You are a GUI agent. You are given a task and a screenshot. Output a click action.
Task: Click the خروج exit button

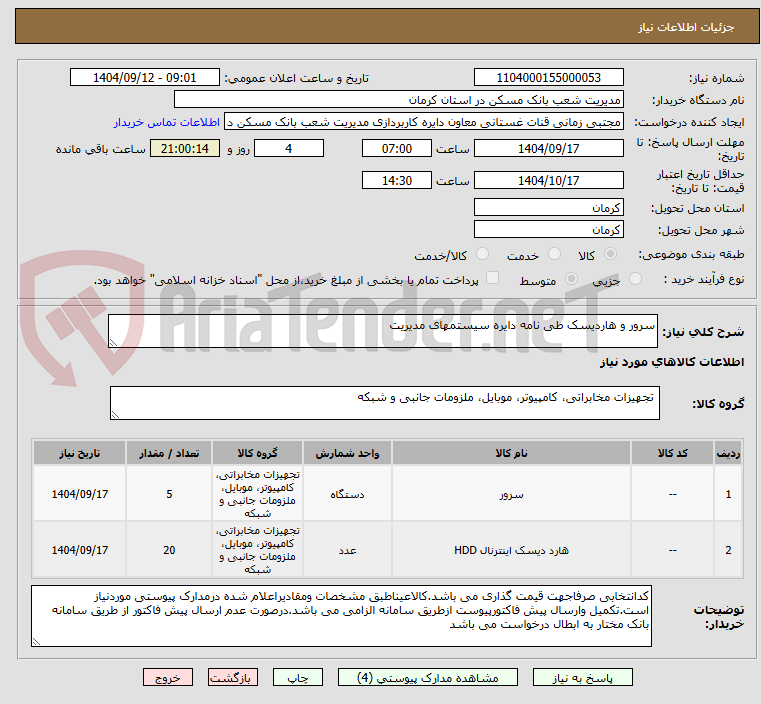[168, 677]
